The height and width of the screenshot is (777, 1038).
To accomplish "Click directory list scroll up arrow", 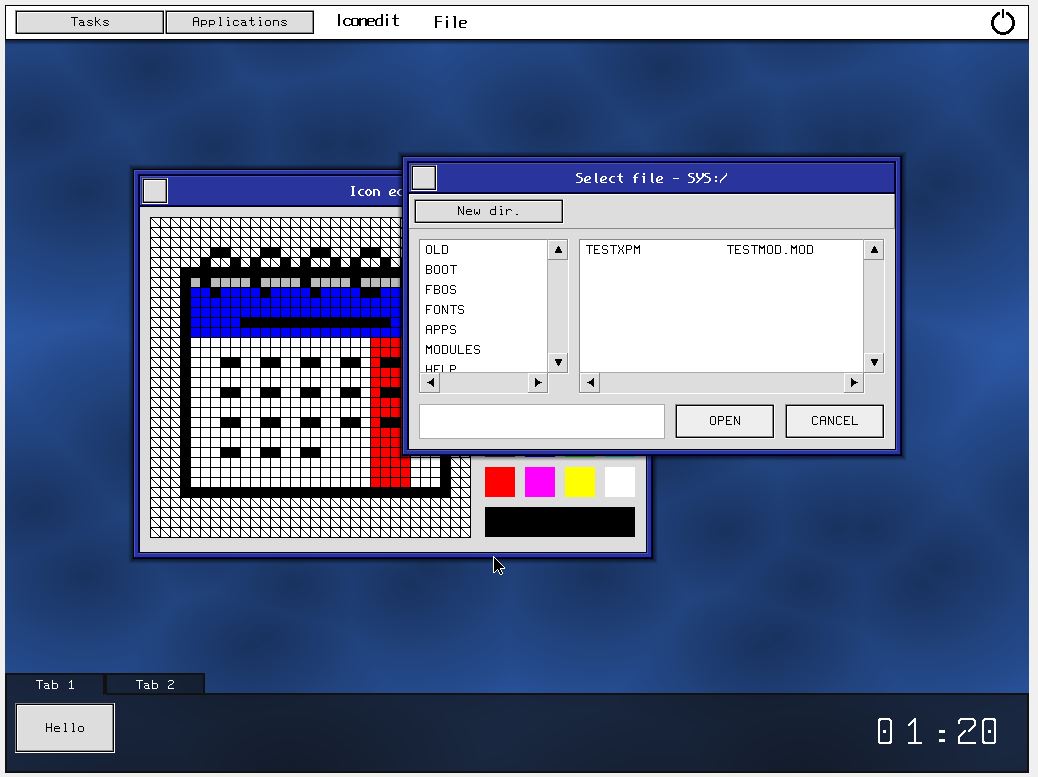I will tap(558, 250).
